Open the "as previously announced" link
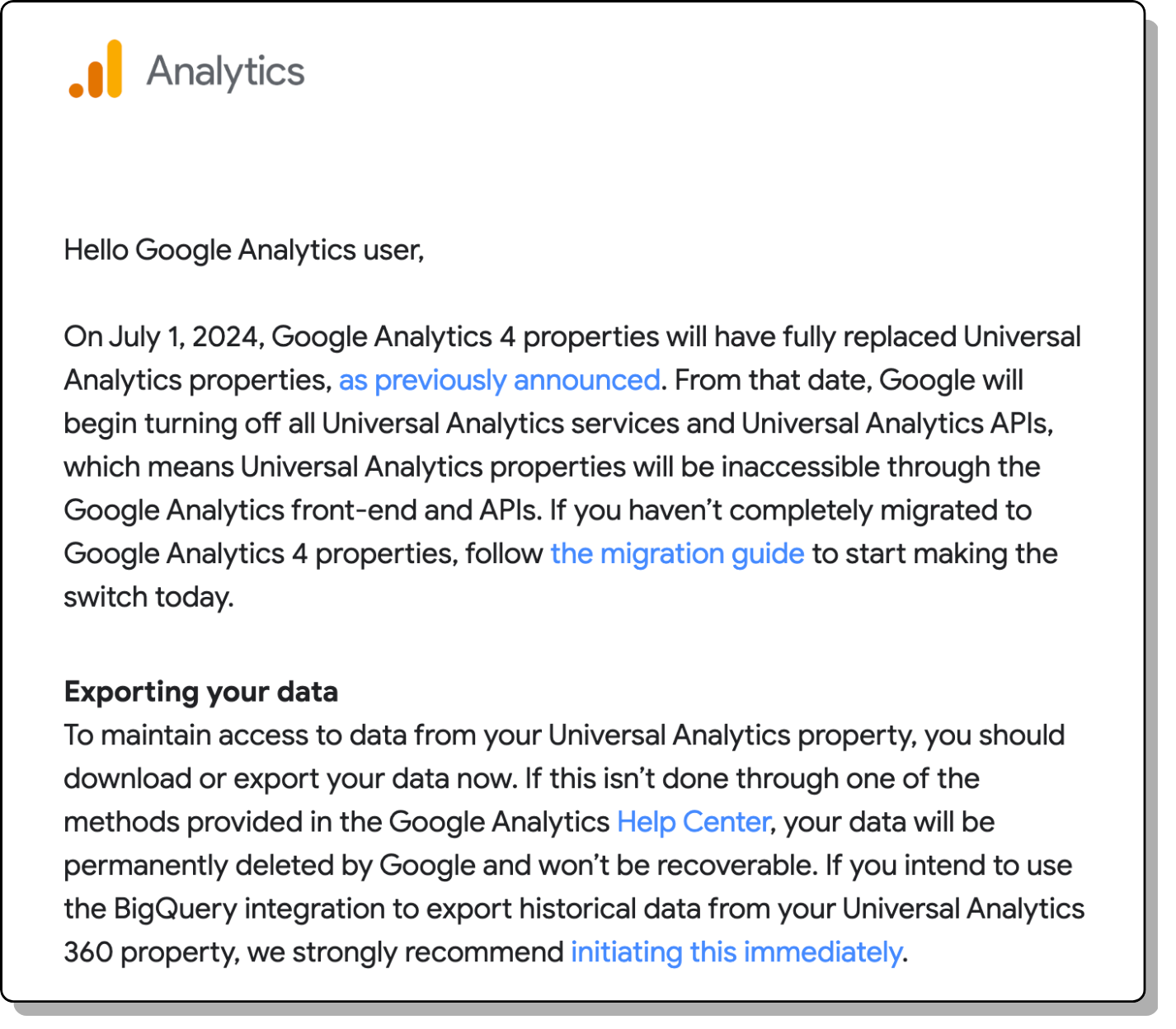Viewport: 1176px width, 1029px height. pyautogui.click(x=499, y=380)
